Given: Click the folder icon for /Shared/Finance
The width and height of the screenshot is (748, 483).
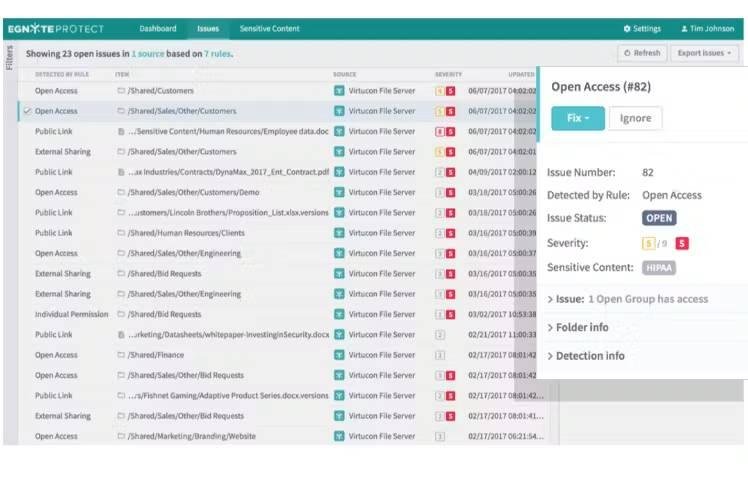Looking at the screenshot, I should click(121, 355).
